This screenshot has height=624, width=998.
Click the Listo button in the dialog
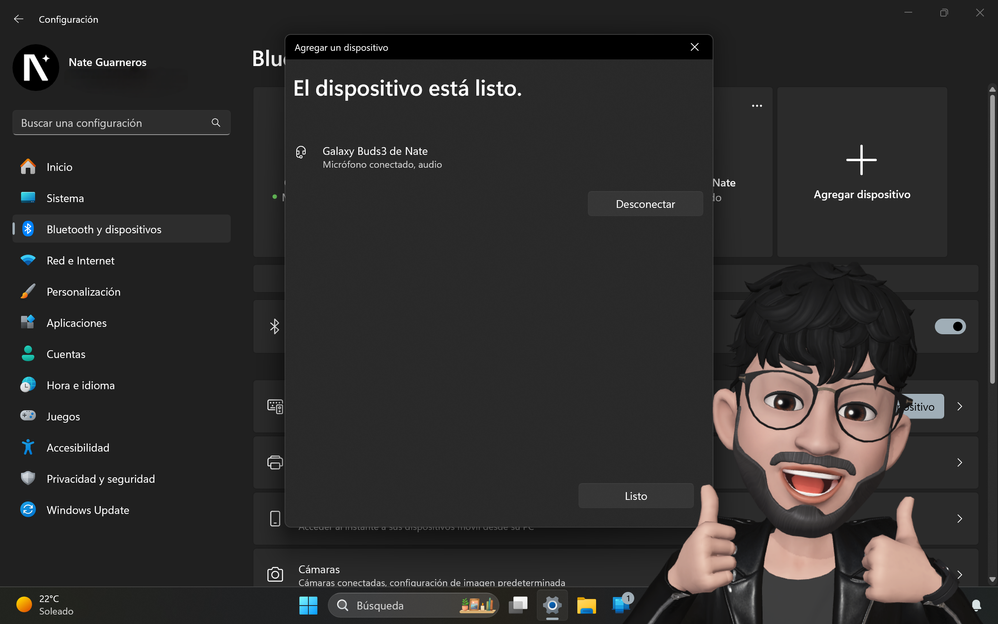point(635,495)
